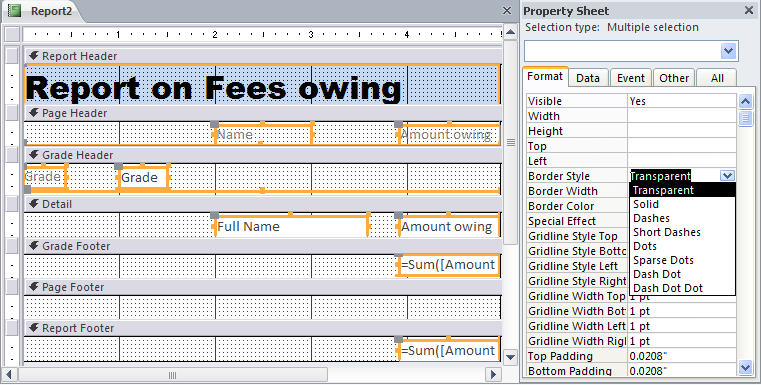Click the Detail section selector square

pos(12,204)
